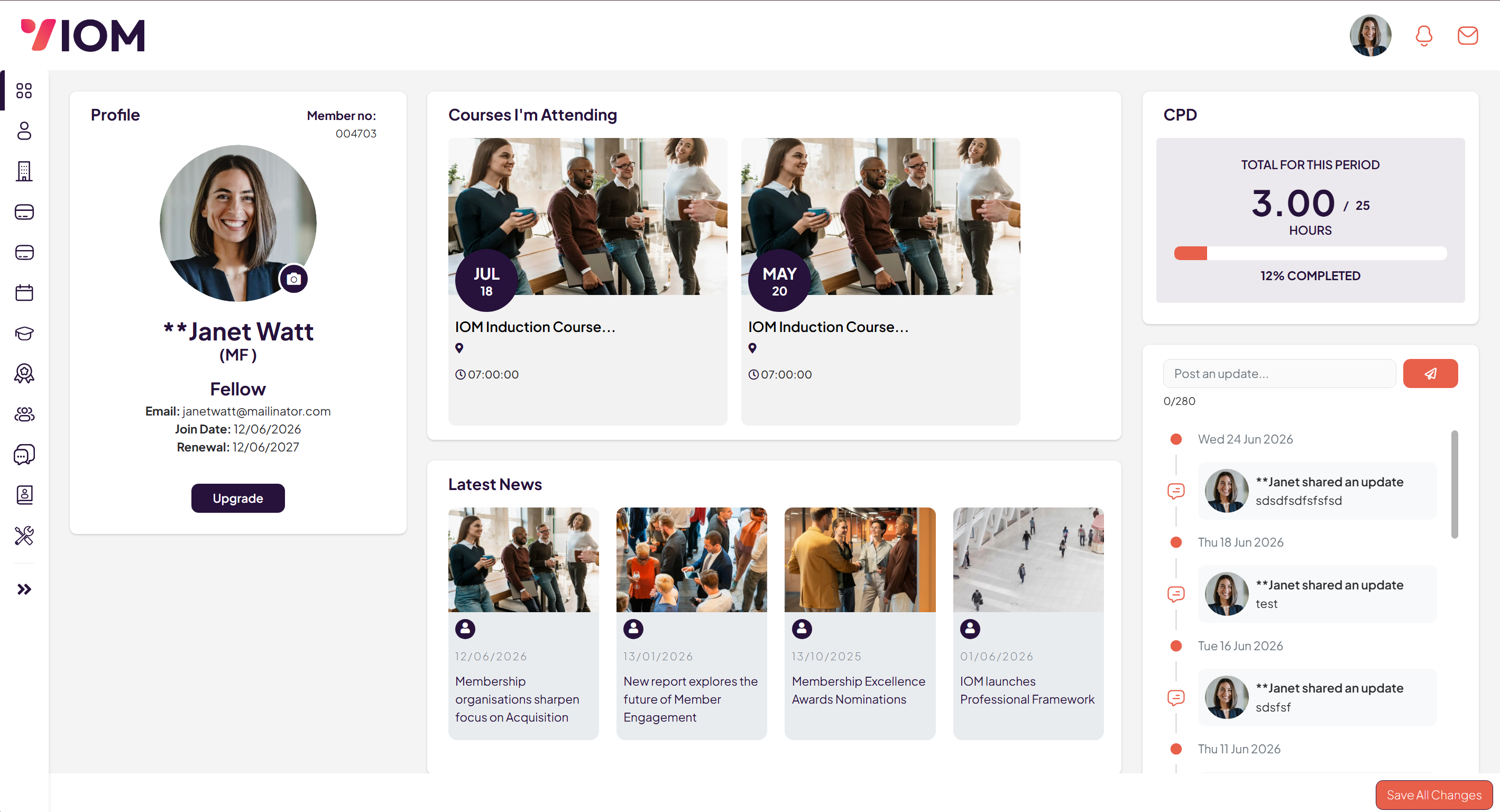Click the updates feed scrollbar
1500x812 pixels.
(x=1454, y=484)
